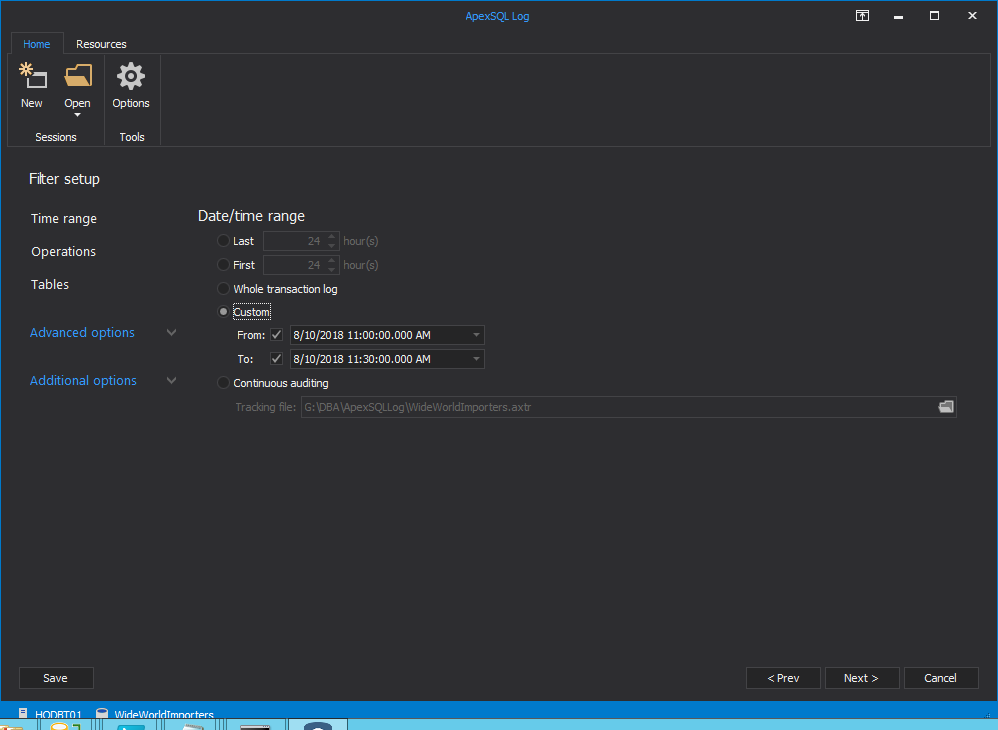The width and height of the screenshot is (998, 730).
Task: Proceed with the Next button
Action: (862, 678)
